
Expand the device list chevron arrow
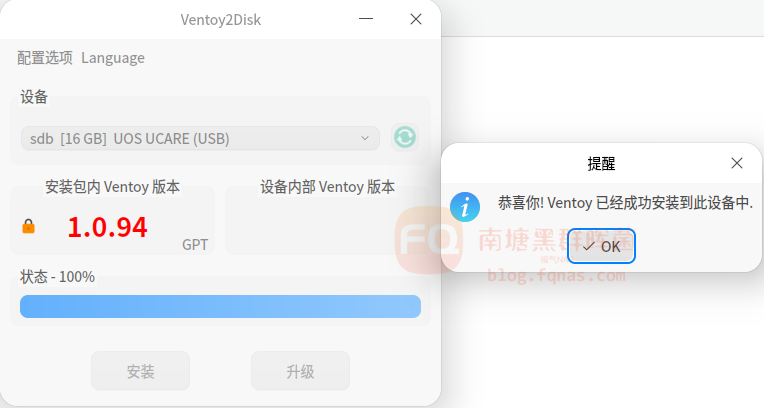(365, 138)
